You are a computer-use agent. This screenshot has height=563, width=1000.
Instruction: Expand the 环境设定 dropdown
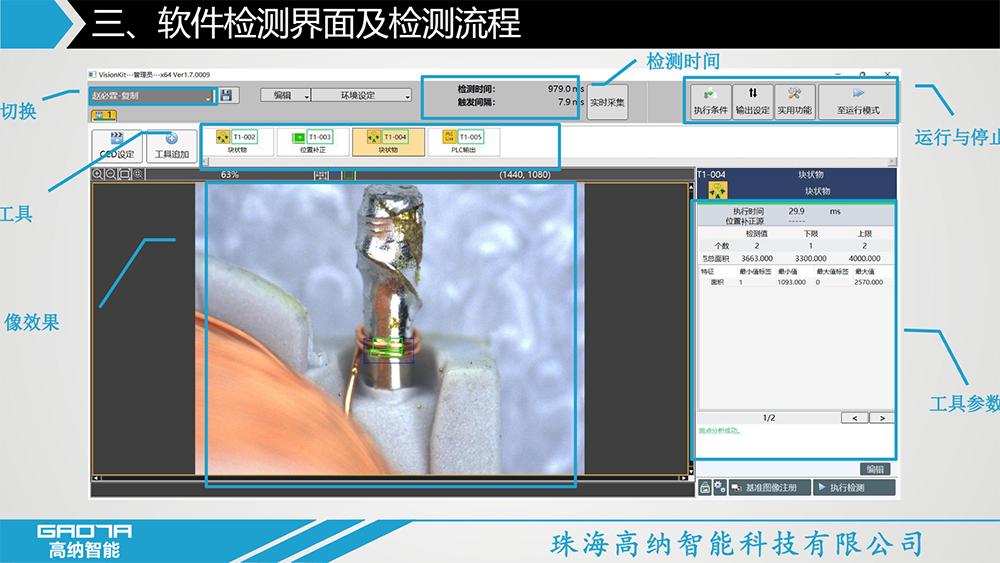click(x=361, y=96)
